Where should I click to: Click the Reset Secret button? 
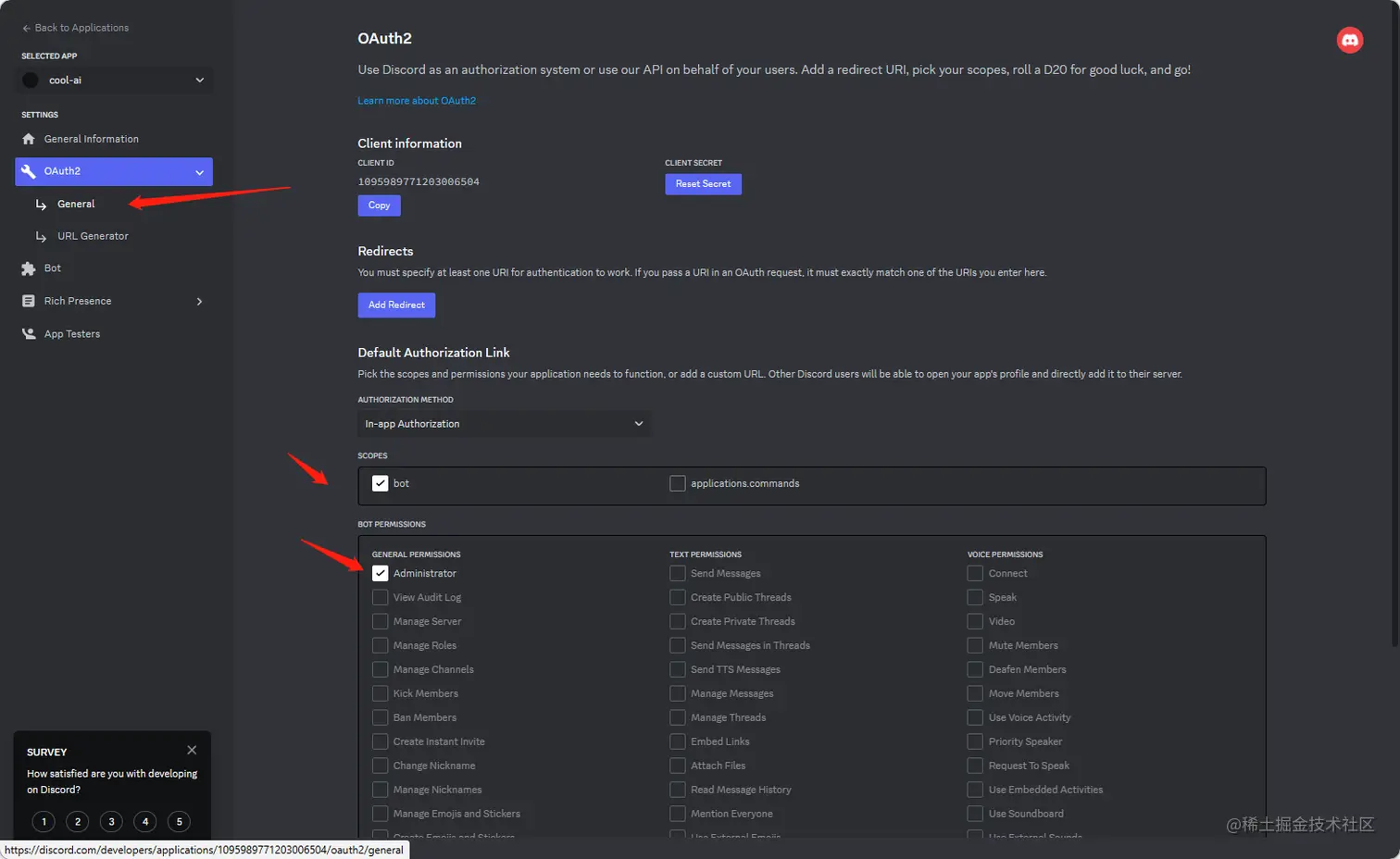pyautogui.click(x=703, y=184)
